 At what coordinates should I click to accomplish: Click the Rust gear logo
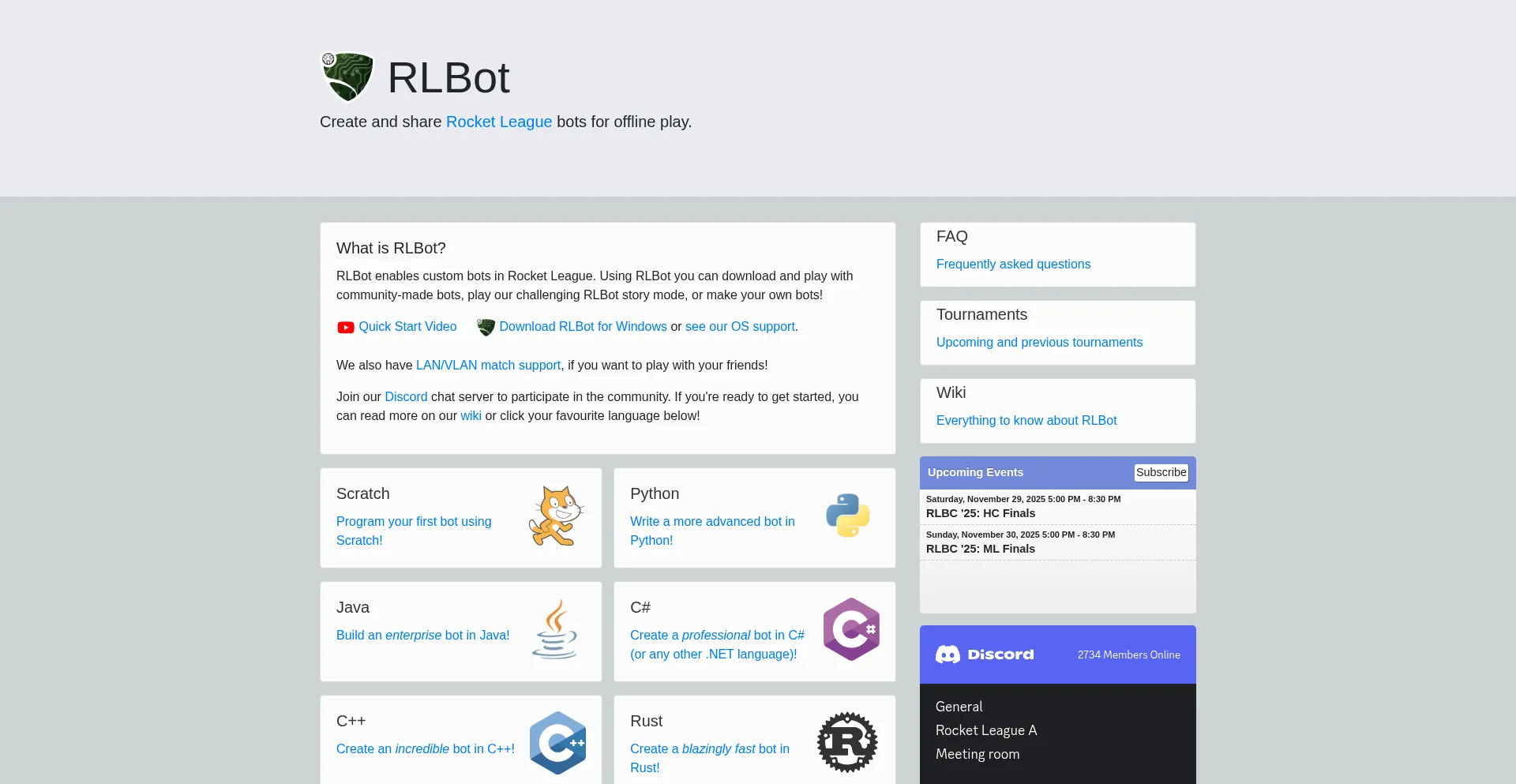[x=847, y=742]
